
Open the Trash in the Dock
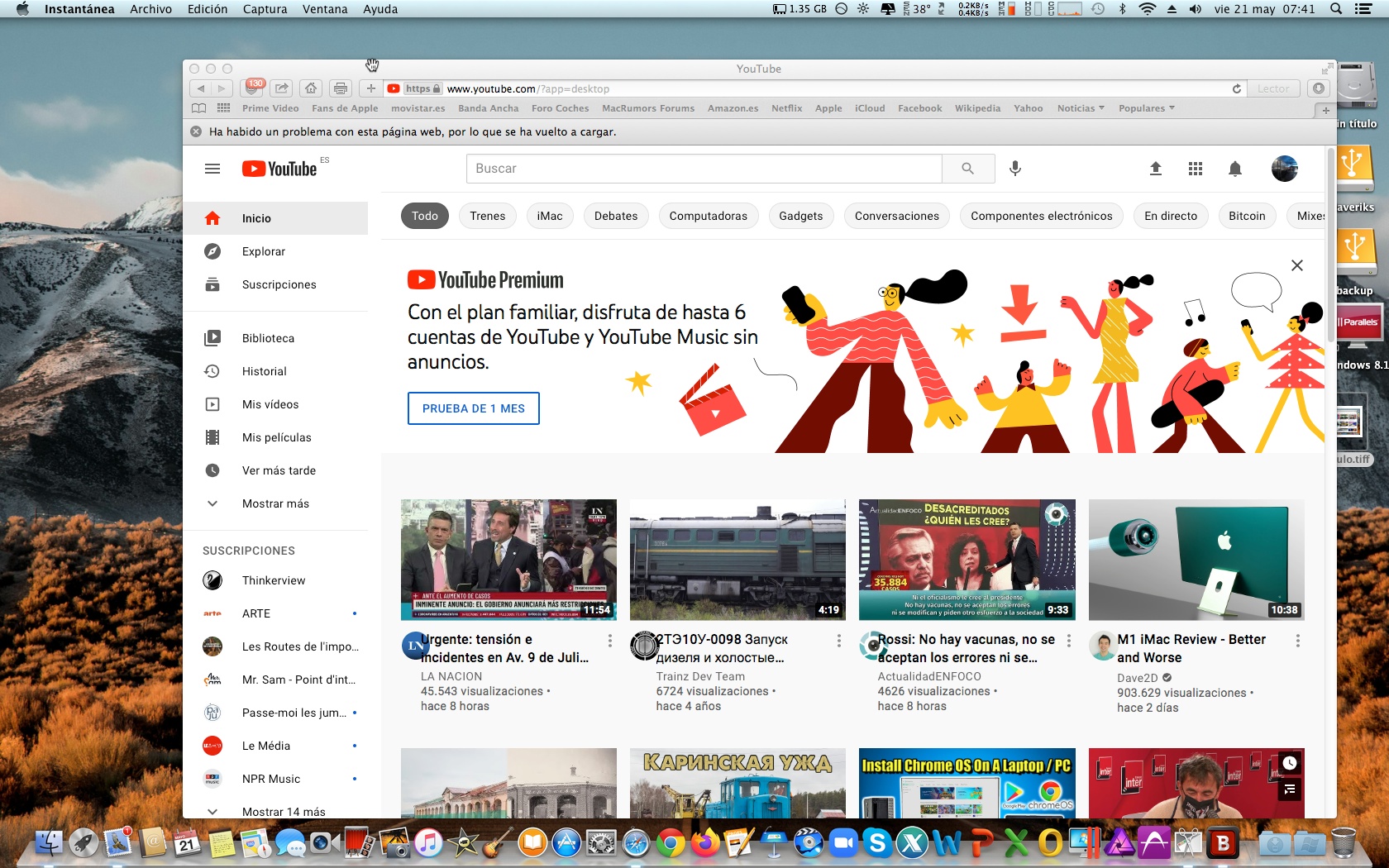(x=1344, y=843)
